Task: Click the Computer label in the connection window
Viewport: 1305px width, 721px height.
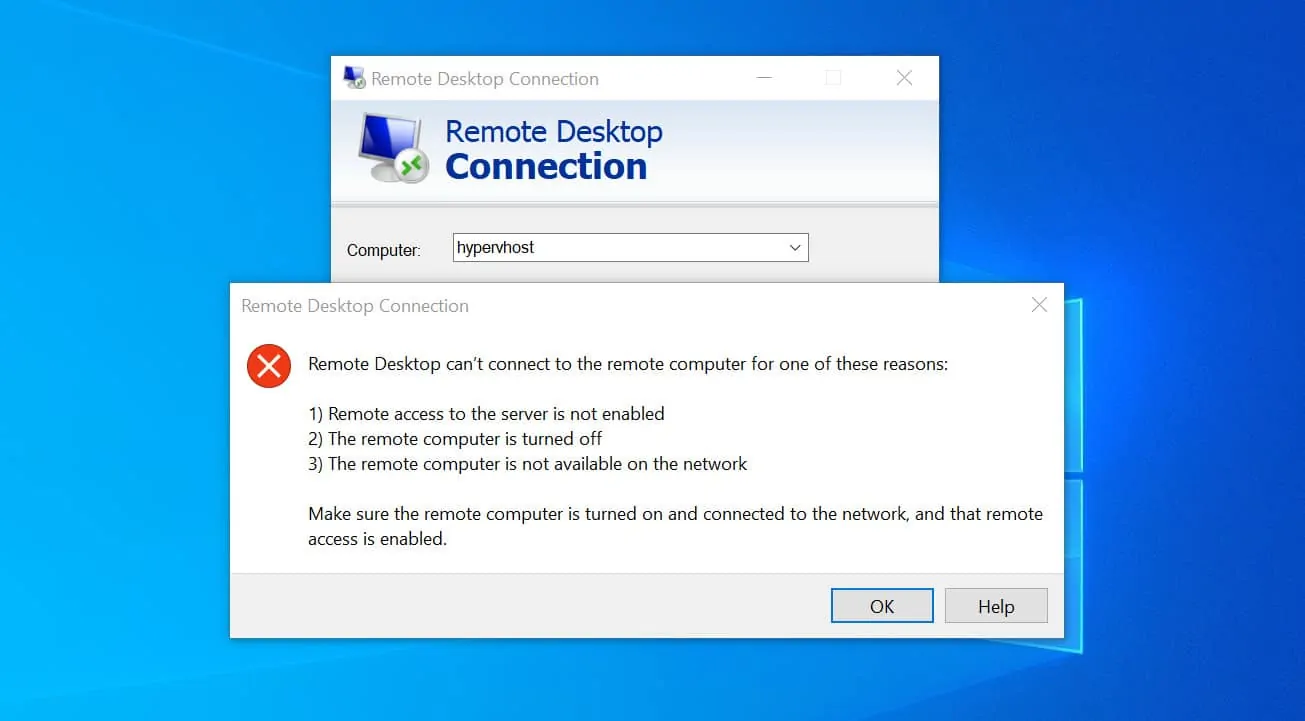Action: tap(383, 250)
